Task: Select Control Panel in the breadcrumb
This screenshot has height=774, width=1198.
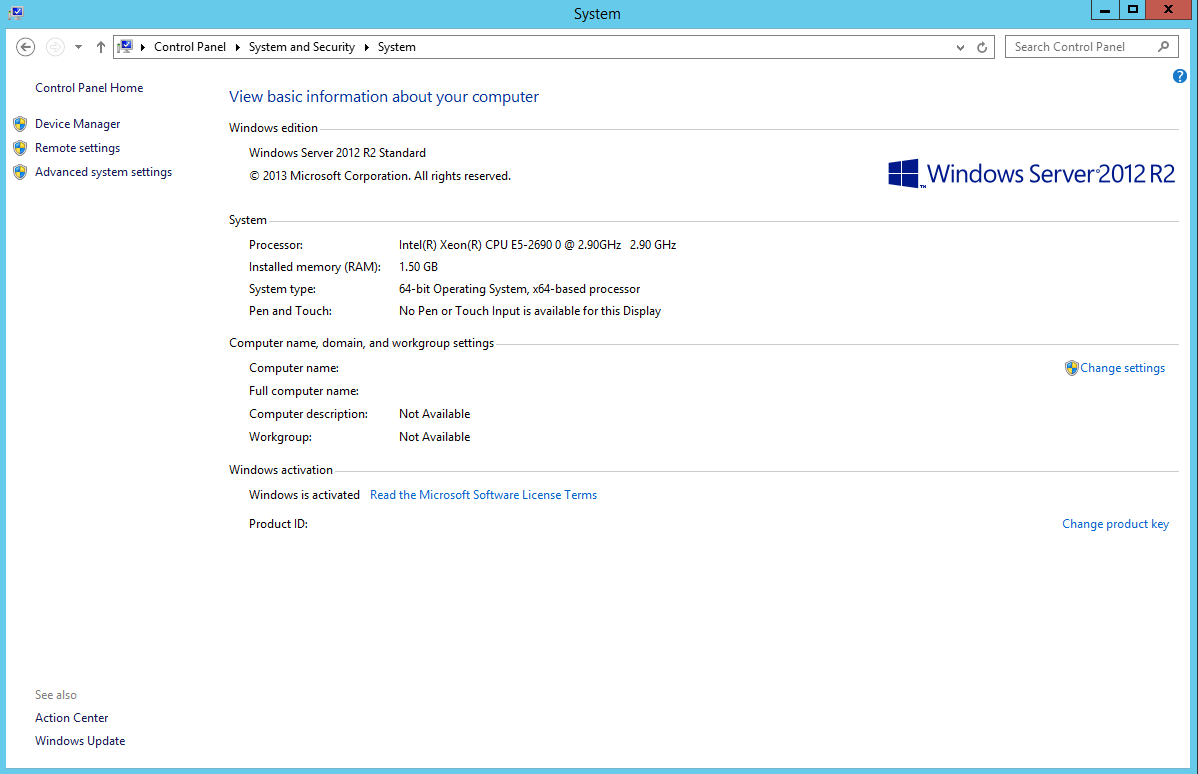Action: coord(189,47)
